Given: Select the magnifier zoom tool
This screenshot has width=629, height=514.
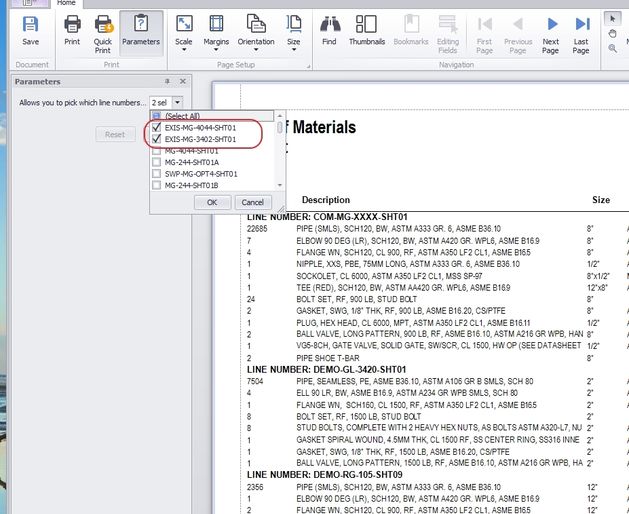Looking at the screenshot, I should click(x=613, y=49).
